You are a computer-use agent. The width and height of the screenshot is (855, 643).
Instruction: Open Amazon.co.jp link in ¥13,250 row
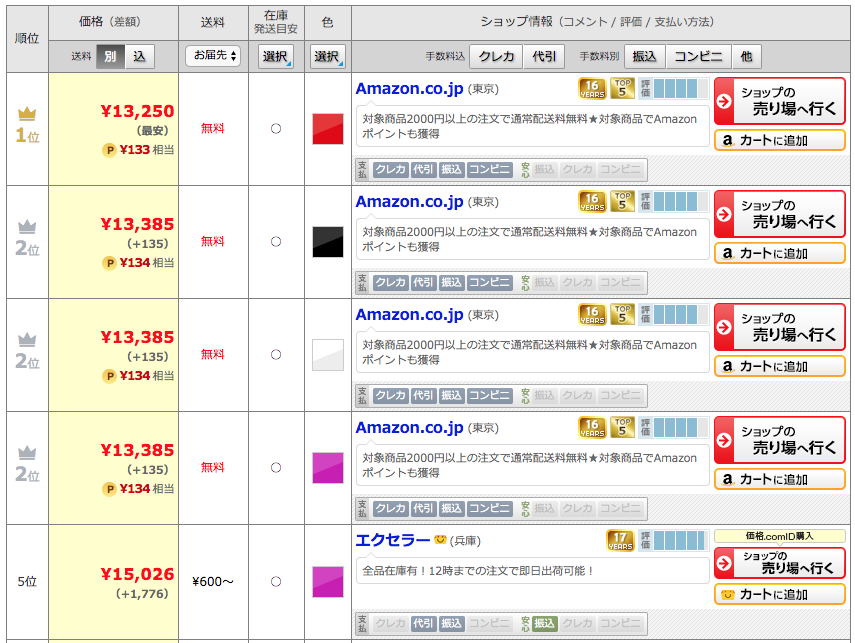coord(410,88)
